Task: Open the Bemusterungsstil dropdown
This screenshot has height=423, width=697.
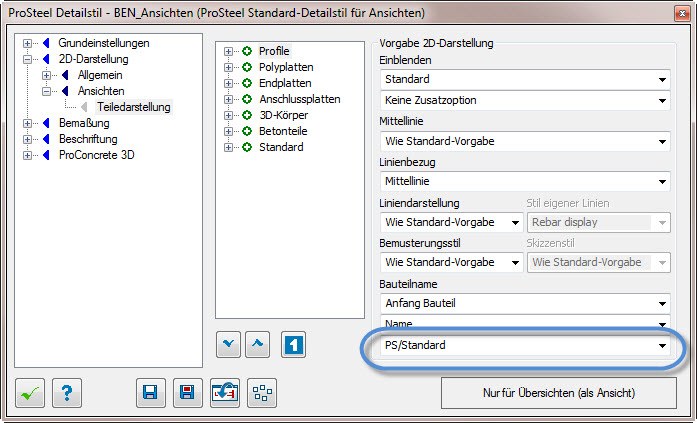Action: pos(451,262)
